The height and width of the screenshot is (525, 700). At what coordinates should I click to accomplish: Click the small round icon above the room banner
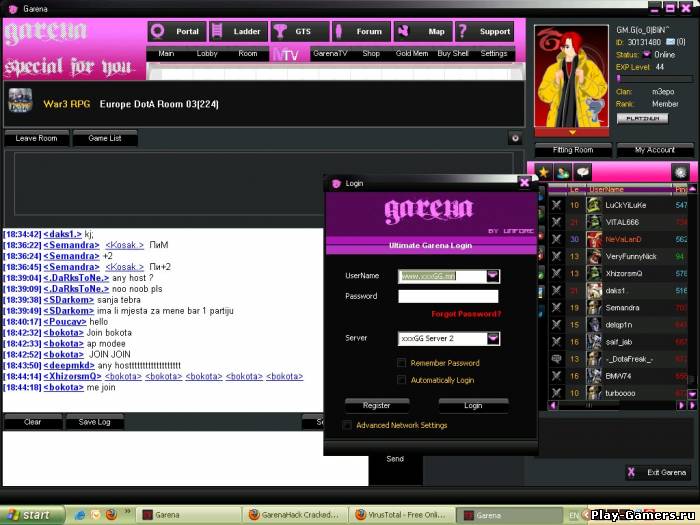coord(515,138)
